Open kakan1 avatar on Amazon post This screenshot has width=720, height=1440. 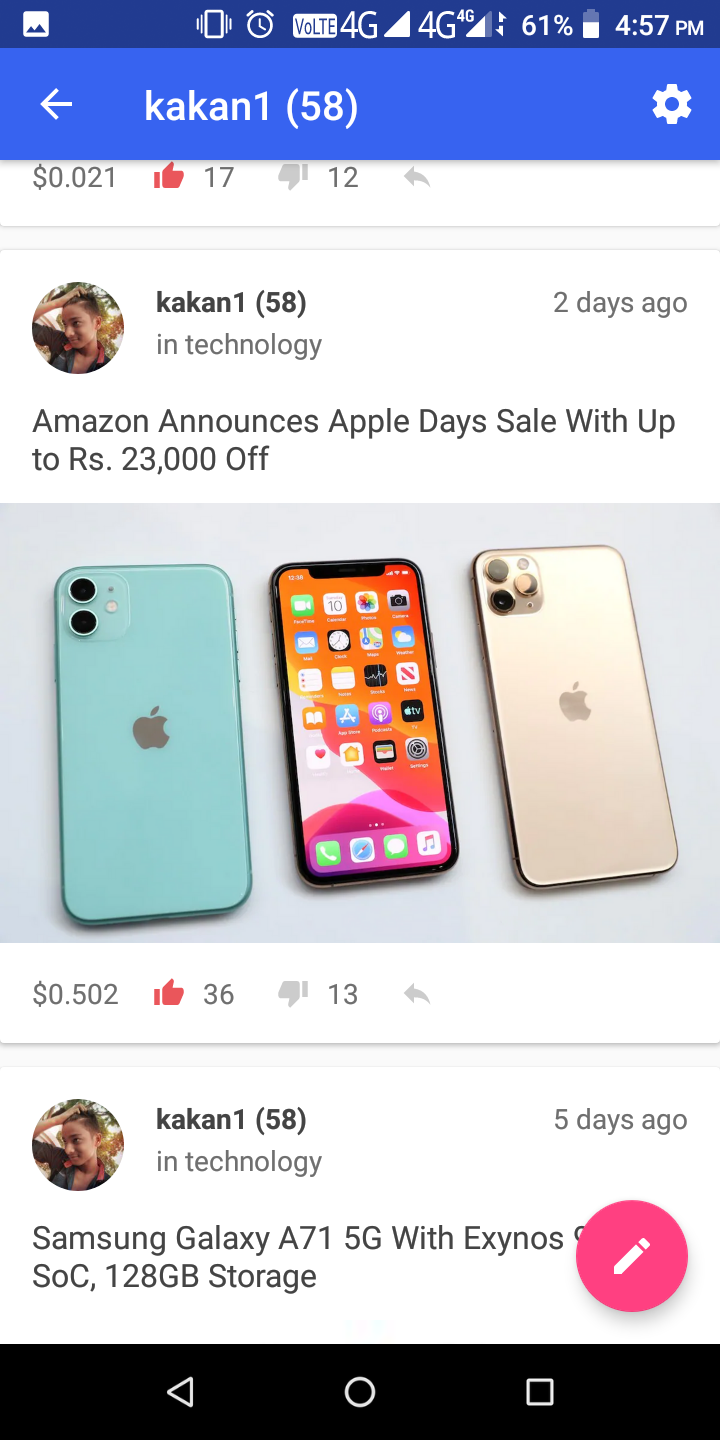[x=78, y=328]
